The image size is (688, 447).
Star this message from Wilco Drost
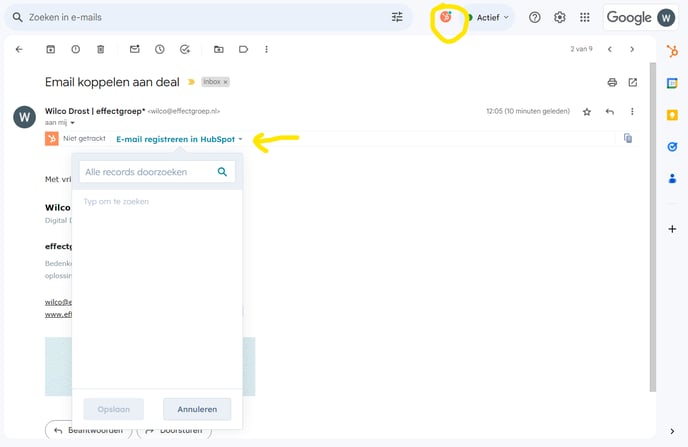click(587, 112)
